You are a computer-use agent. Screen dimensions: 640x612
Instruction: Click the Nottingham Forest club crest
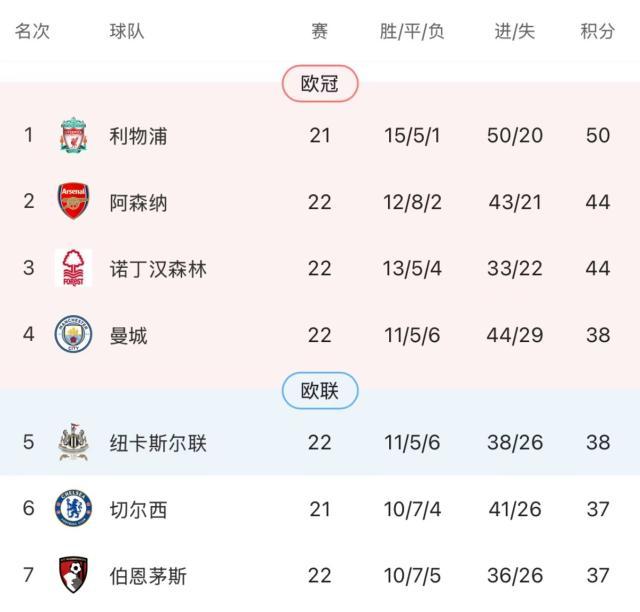click(73, 268)
